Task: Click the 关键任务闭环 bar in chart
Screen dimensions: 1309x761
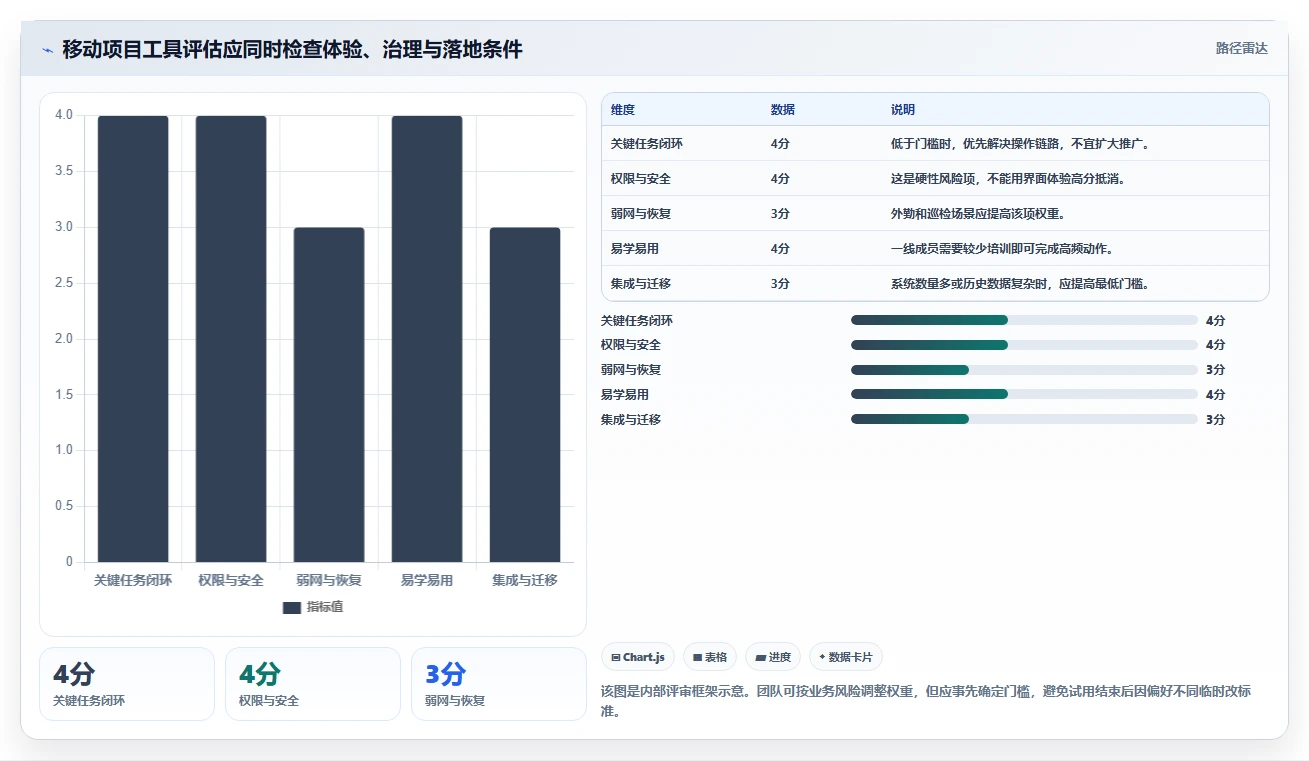Action: [x=133, y=339]
